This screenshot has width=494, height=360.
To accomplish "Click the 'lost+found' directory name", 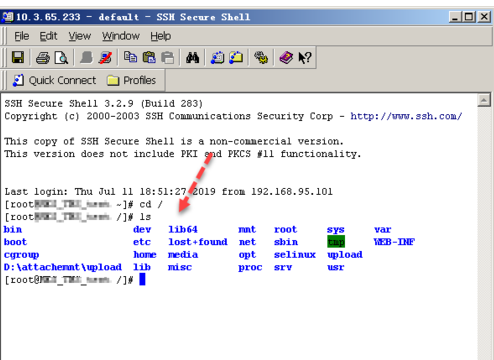I will (198, 242).
